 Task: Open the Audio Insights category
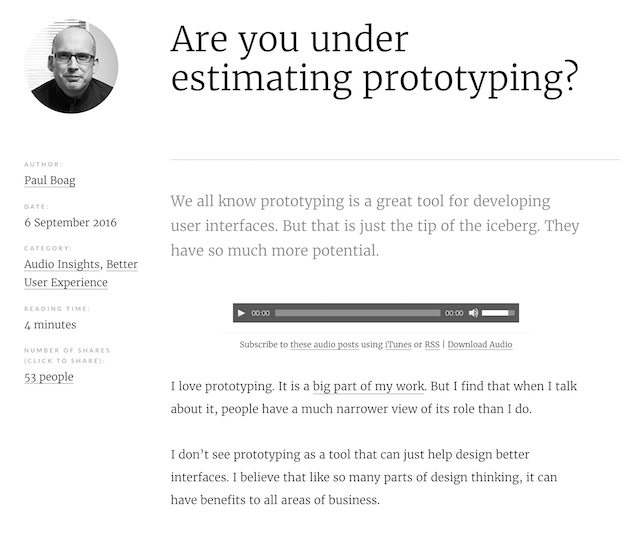tap(62, 265)
